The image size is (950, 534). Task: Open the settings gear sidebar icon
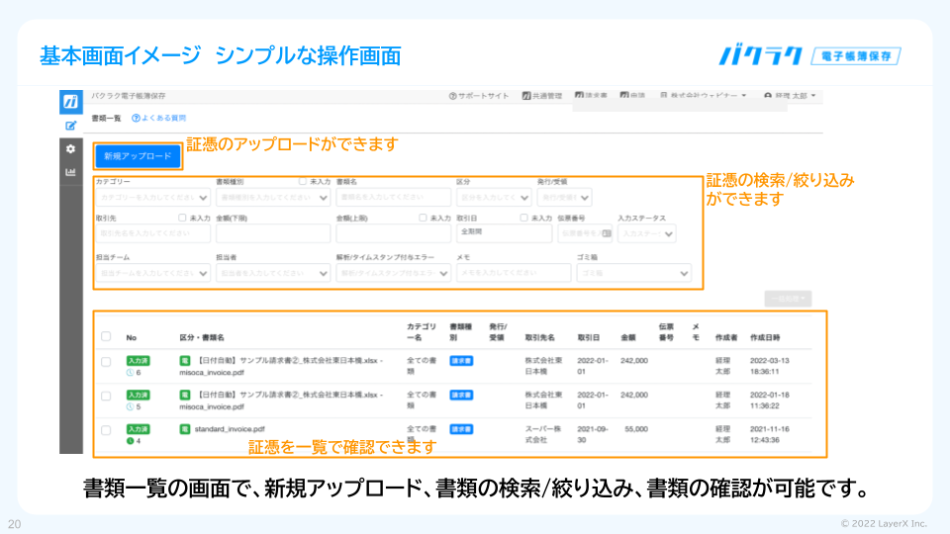(71, 149)
